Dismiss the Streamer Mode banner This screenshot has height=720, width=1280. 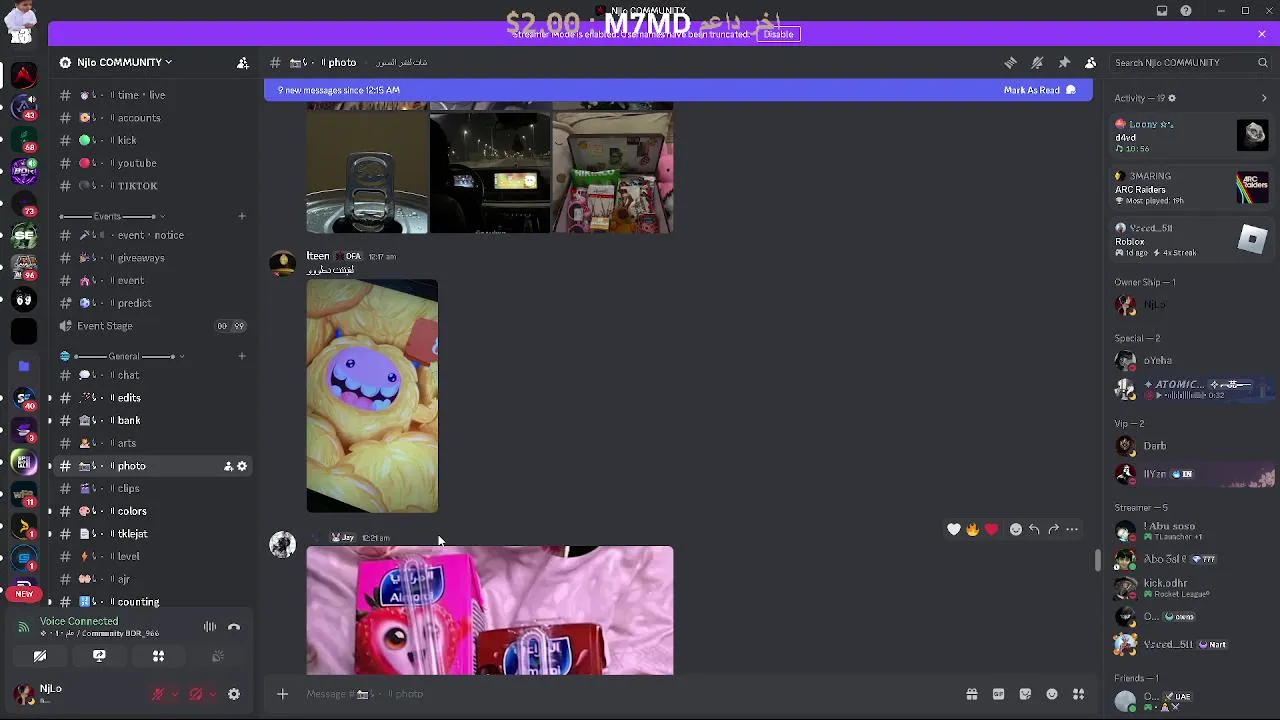tap(1262, 34)
